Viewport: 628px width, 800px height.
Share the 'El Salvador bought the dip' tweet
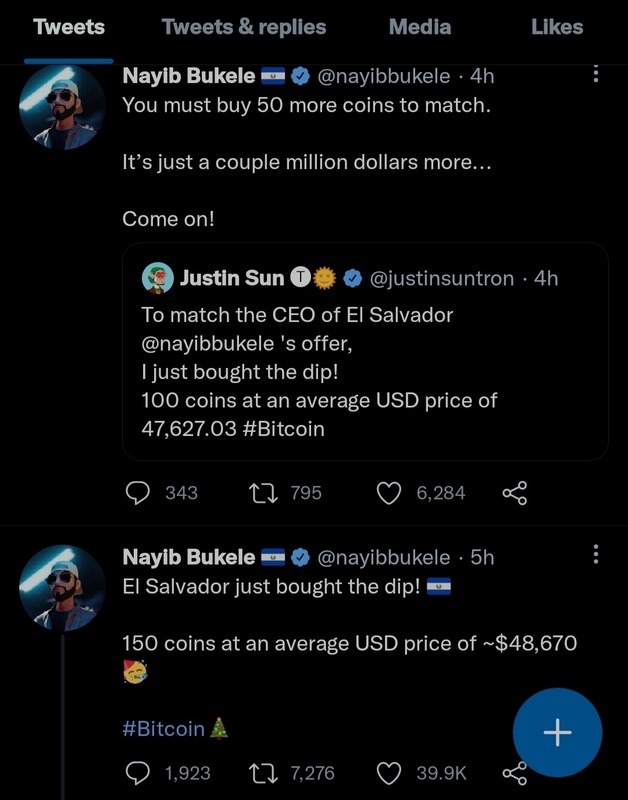(x=514, y=773)
